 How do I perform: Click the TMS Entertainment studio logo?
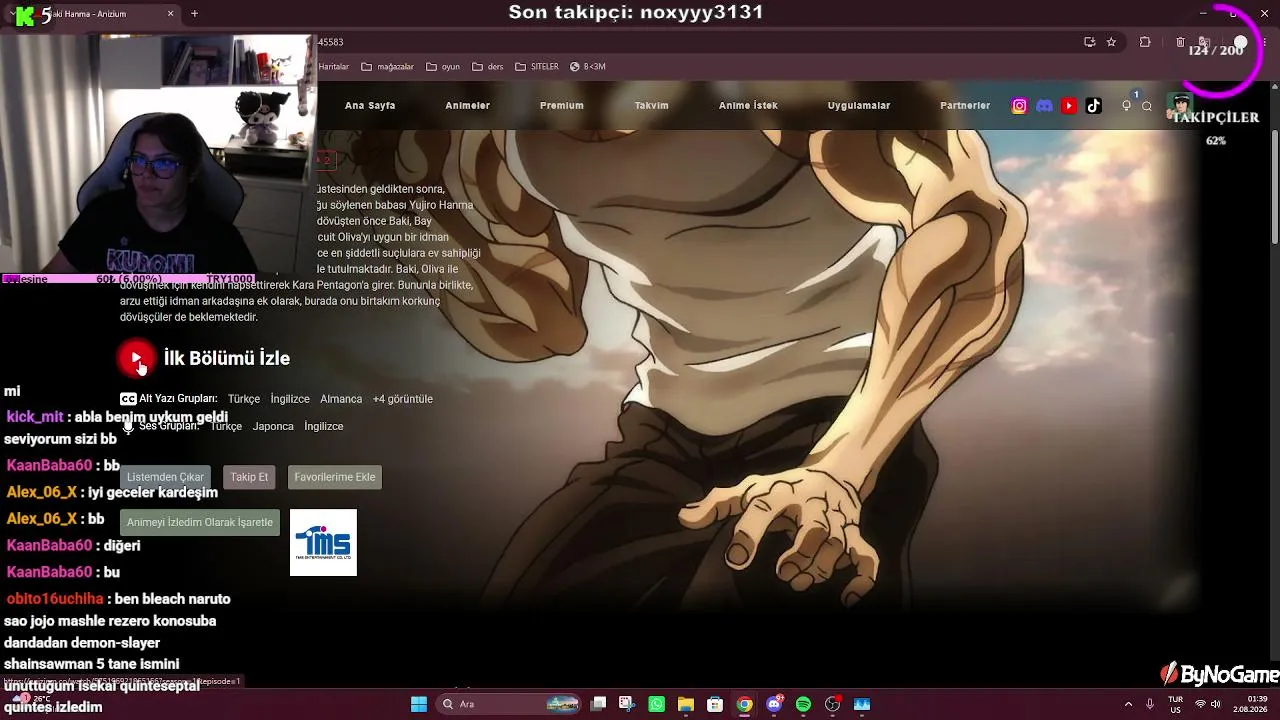point(323,543)
